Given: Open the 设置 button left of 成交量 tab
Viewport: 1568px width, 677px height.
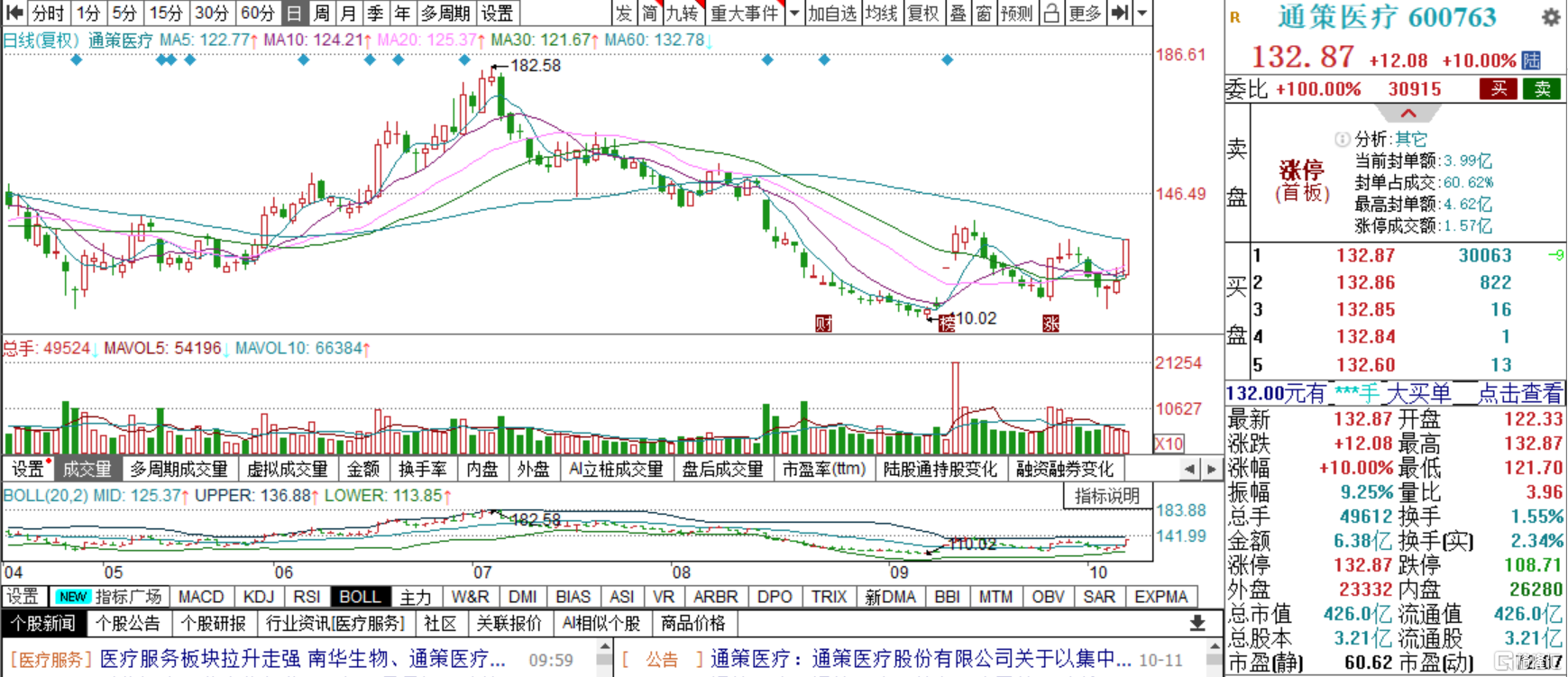Looking at the screenshot, I should click(27, 469).
